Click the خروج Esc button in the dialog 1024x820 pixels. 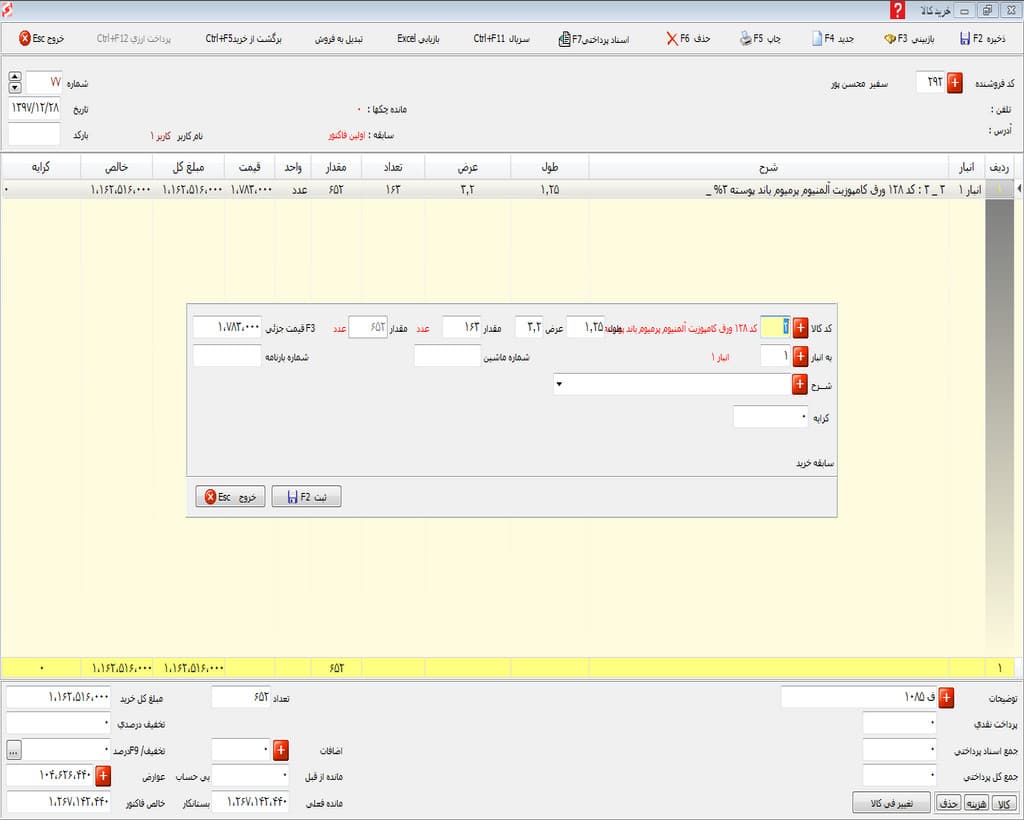[230, 497]
